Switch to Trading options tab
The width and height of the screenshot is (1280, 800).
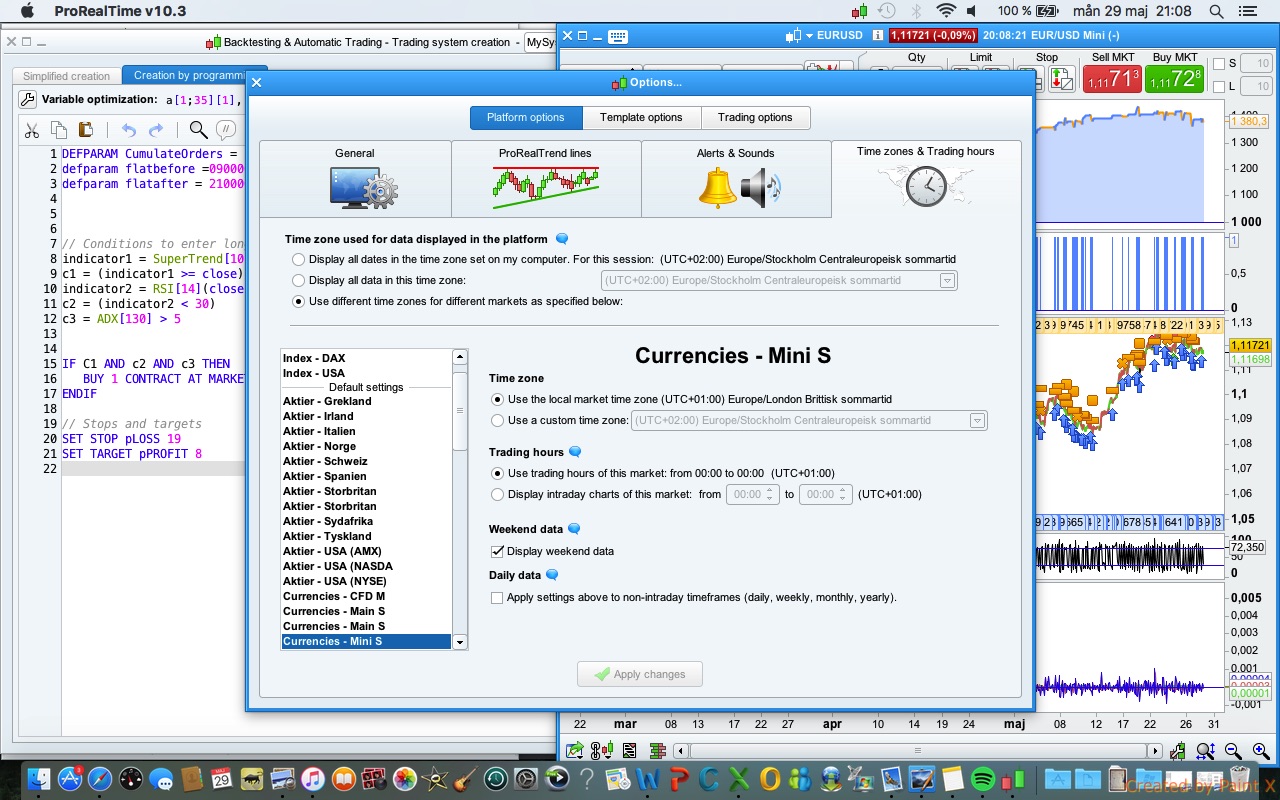(755, 118)
